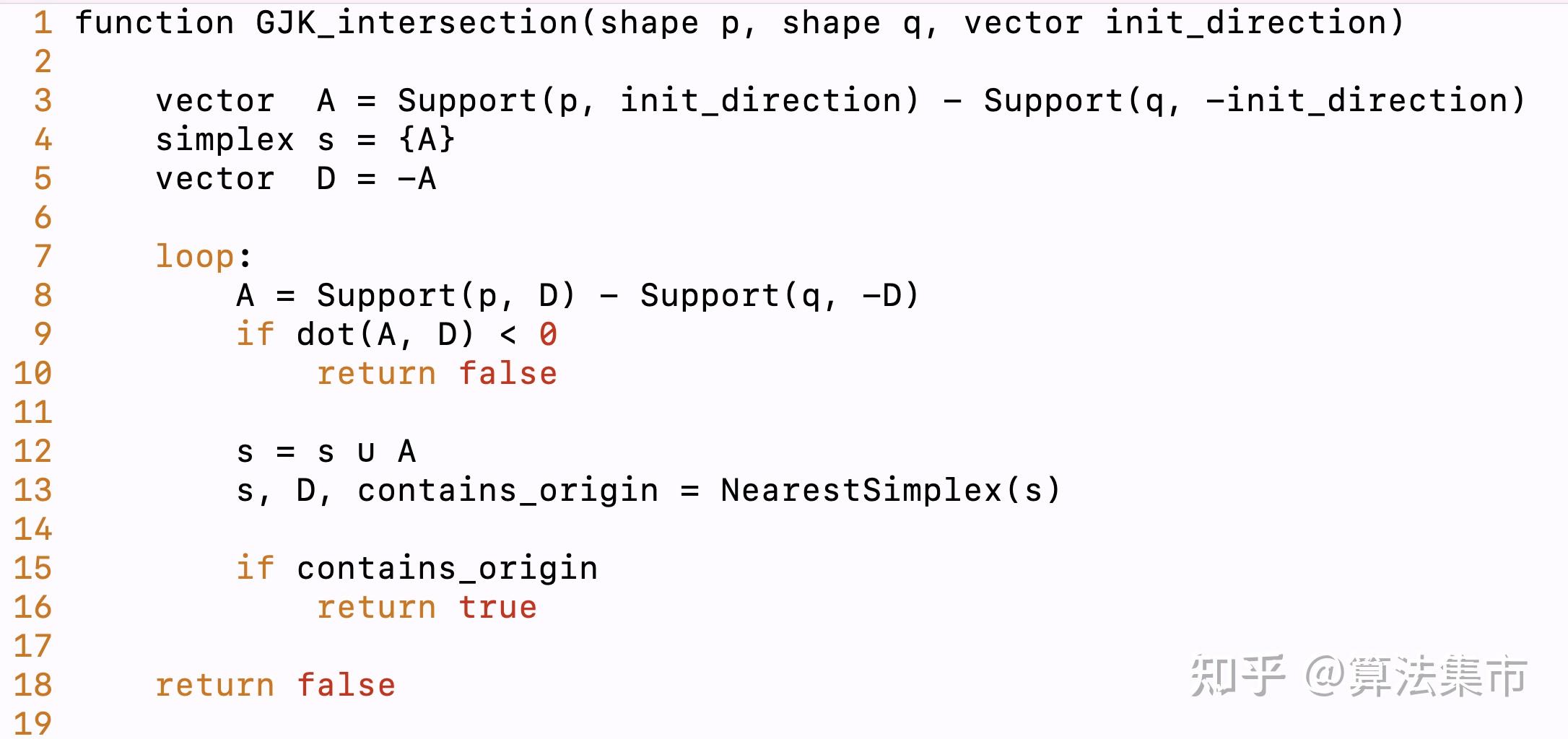Click the word simplex on line 4
Viewport: 1568px width, 739px height.
[225, 140]
